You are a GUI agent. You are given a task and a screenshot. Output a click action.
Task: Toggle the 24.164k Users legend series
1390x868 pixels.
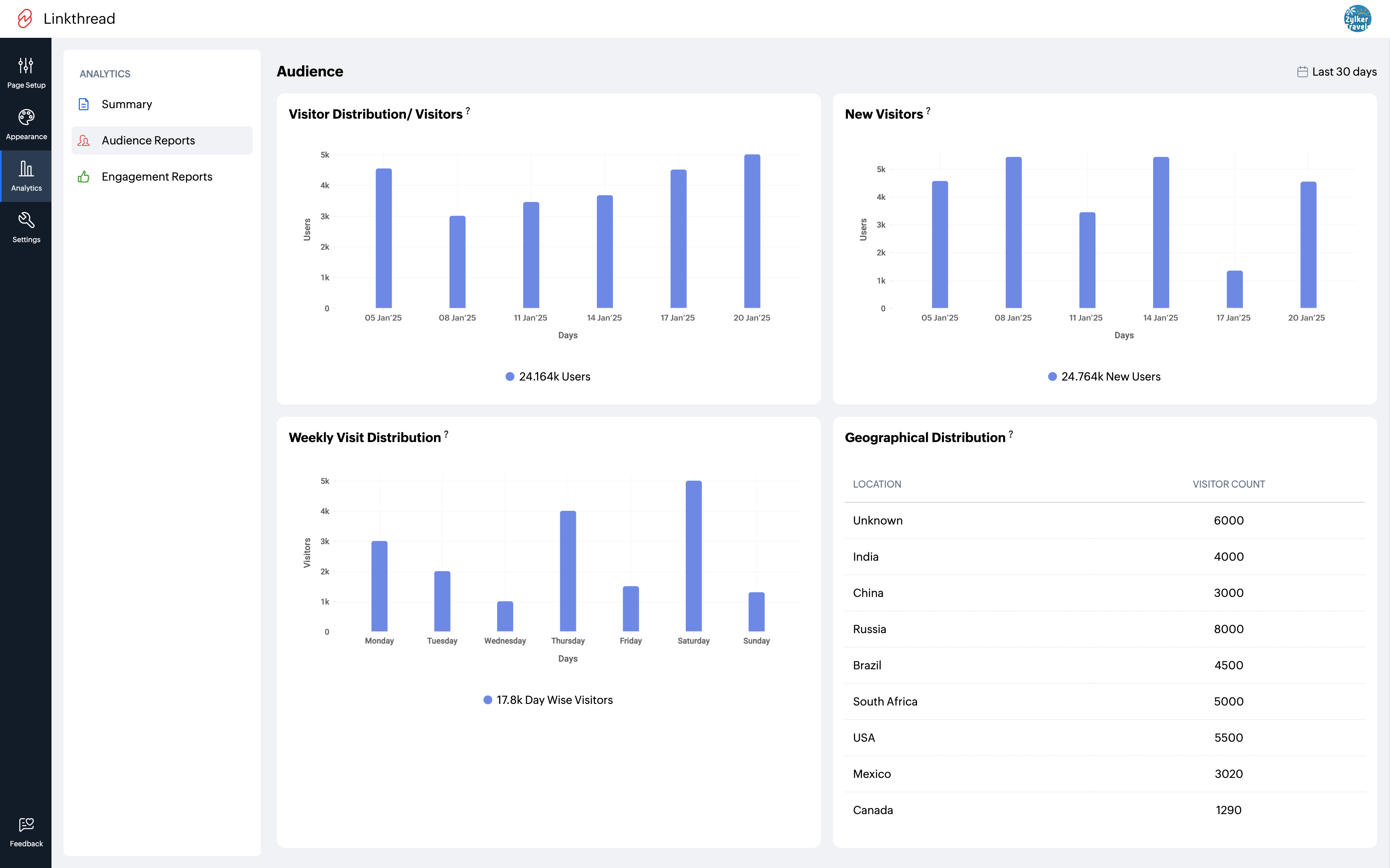(x=548, y=376)
